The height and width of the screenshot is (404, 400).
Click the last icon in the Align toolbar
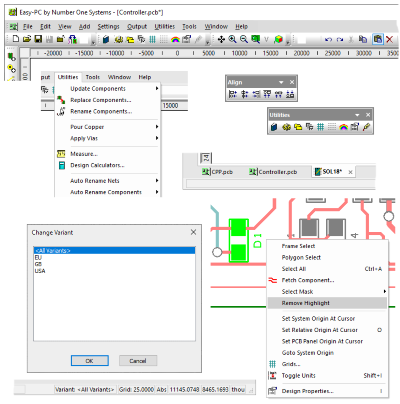click(x=290, y=94)
